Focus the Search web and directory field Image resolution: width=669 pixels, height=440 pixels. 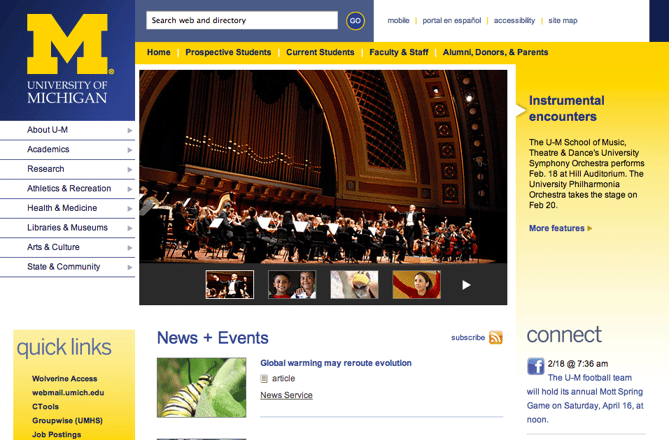coord(241,20)
